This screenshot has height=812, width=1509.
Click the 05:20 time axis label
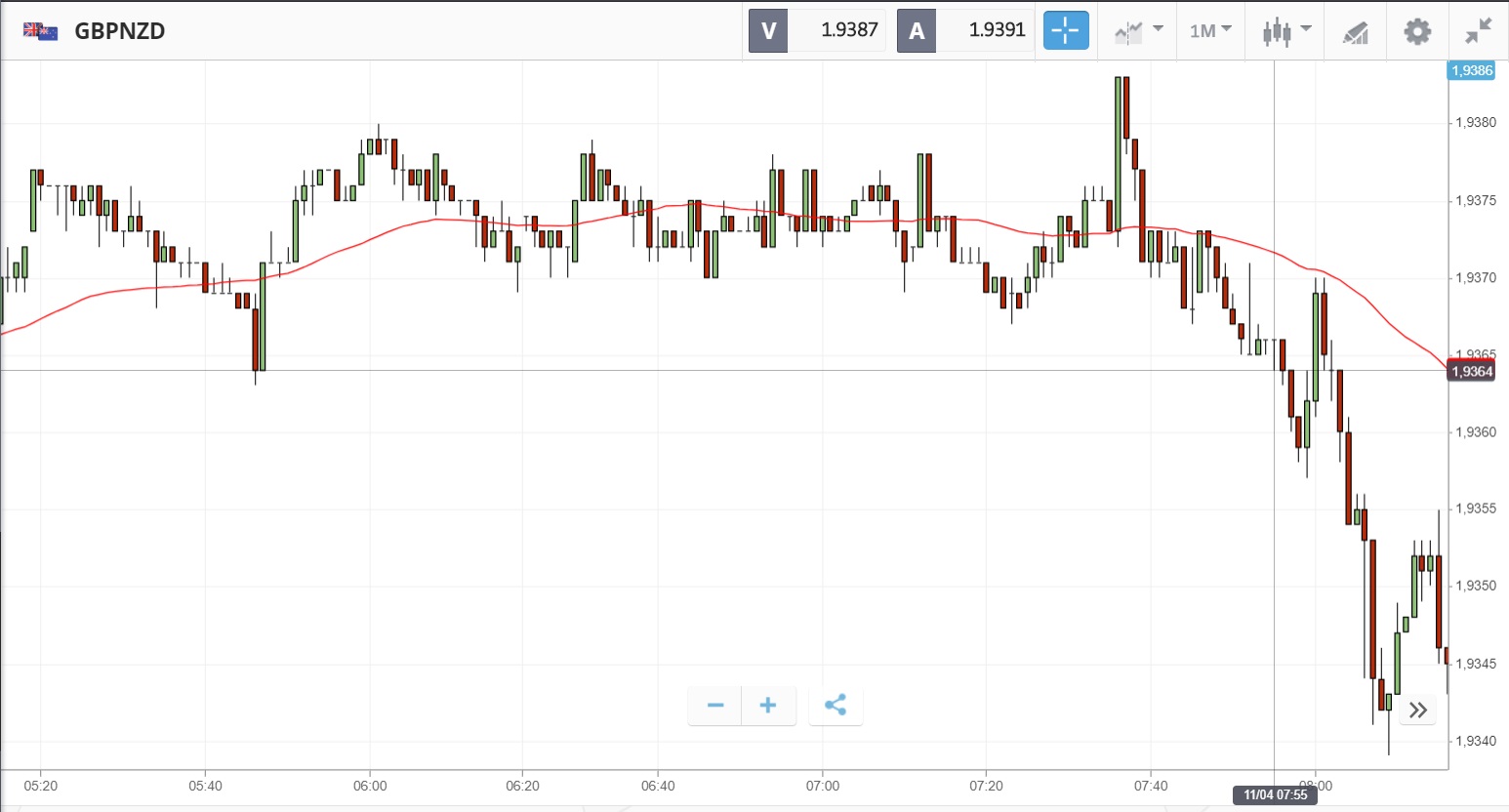coord(41,786)
